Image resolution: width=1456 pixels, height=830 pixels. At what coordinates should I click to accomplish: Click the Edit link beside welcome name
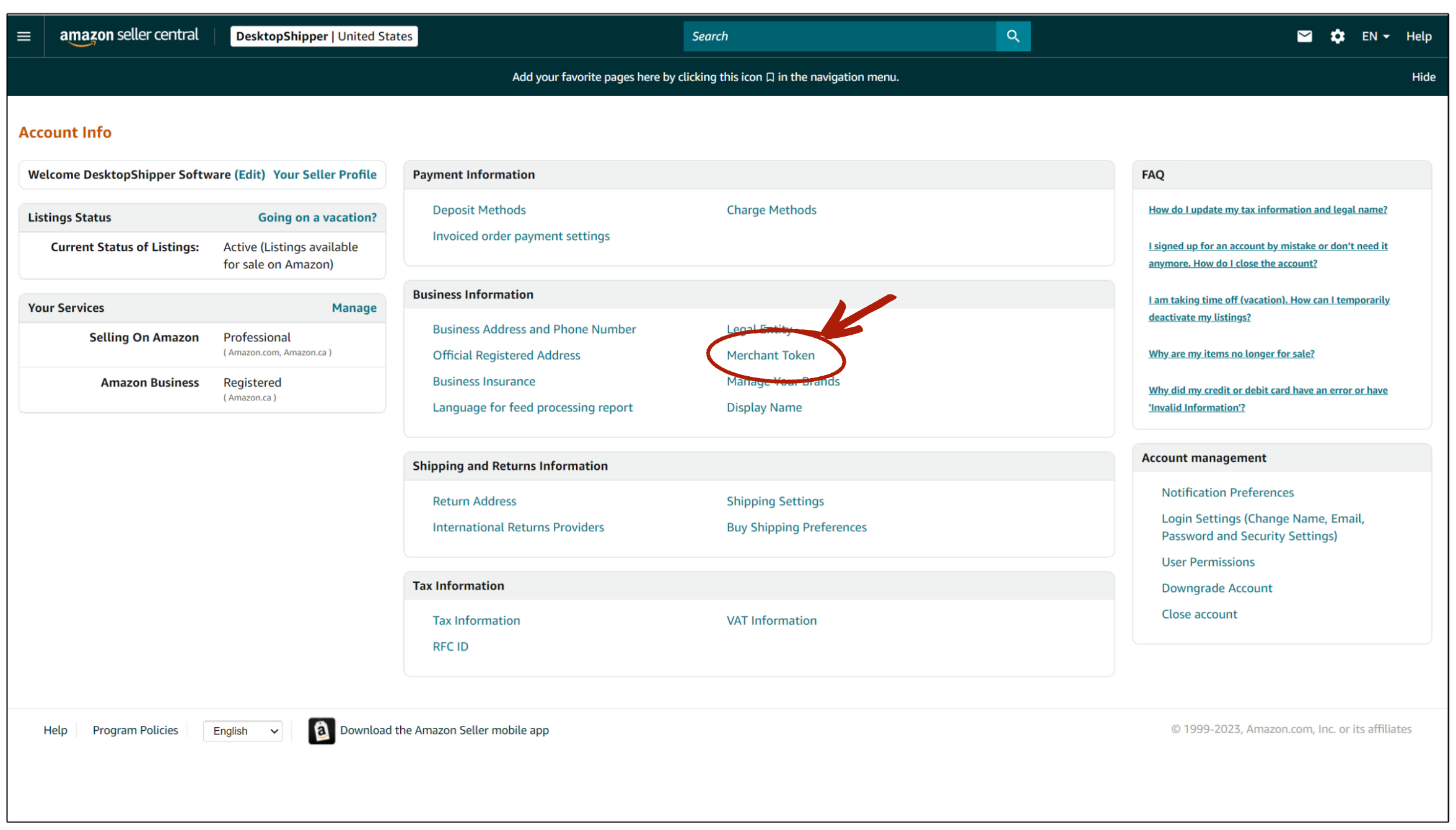coord(250,175)
